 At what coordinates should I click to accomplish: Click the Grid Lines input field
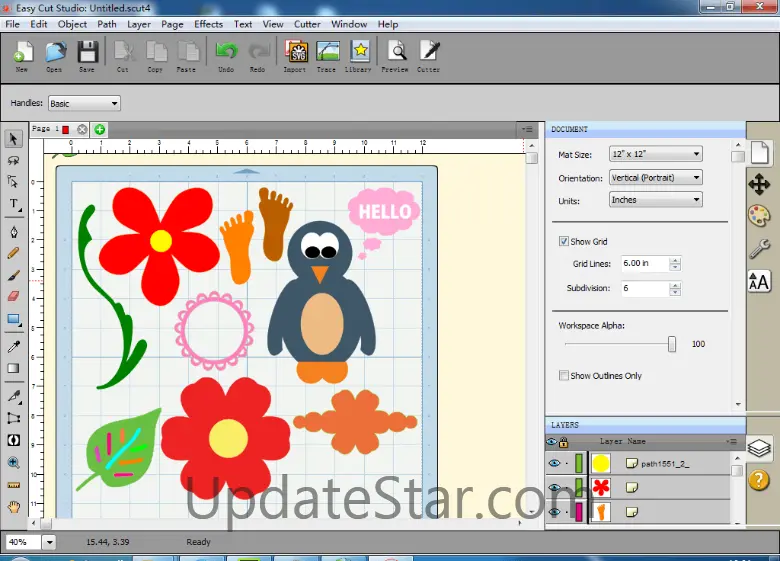(x=644, y=264)
